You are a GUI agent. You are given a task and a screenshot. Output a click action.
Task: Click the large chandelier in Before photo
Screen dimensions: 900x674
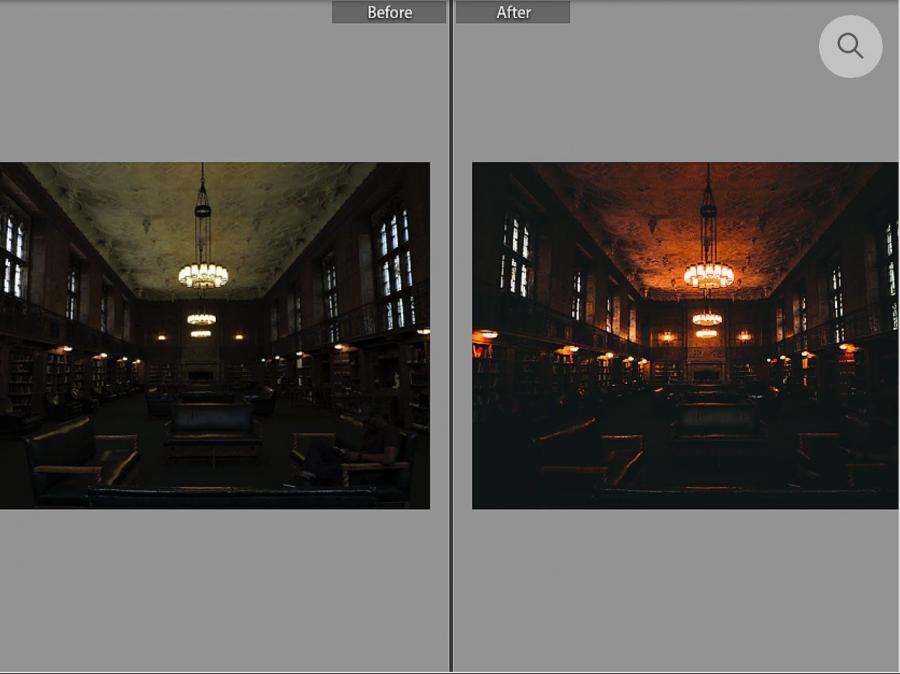(x=203, y=272)
